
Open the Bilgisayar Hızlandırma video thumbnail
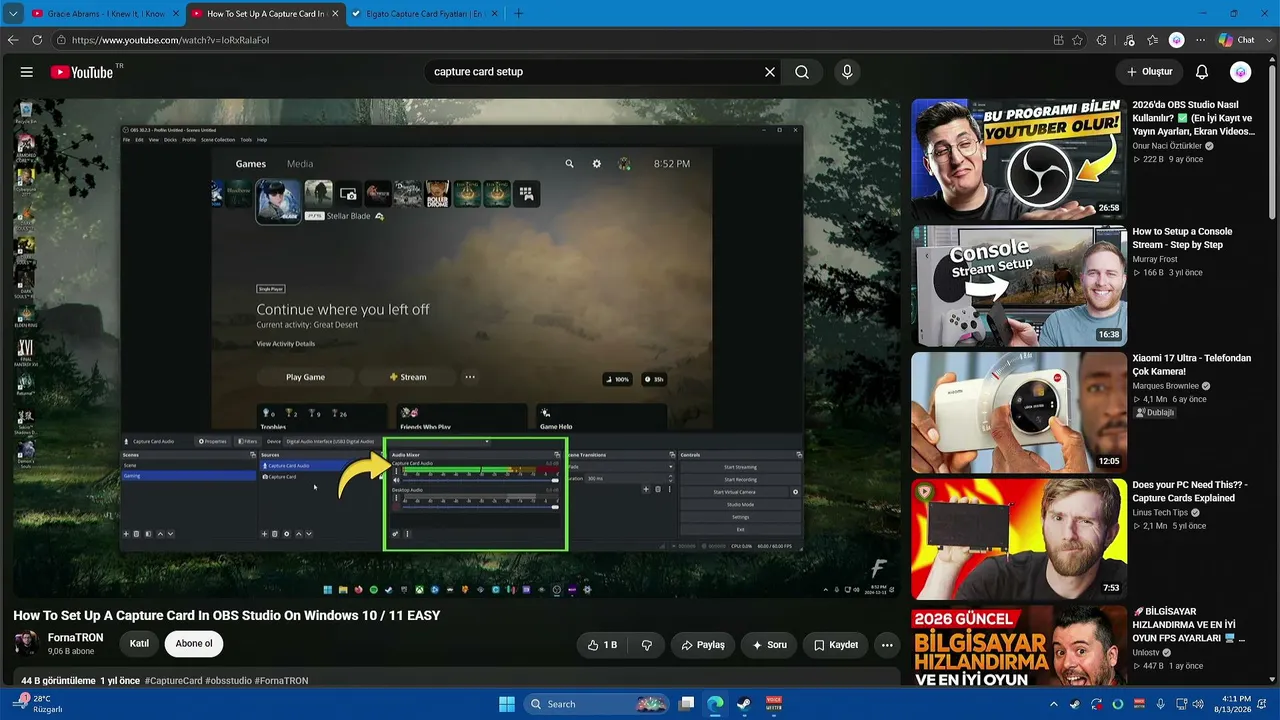[1019, 645]
